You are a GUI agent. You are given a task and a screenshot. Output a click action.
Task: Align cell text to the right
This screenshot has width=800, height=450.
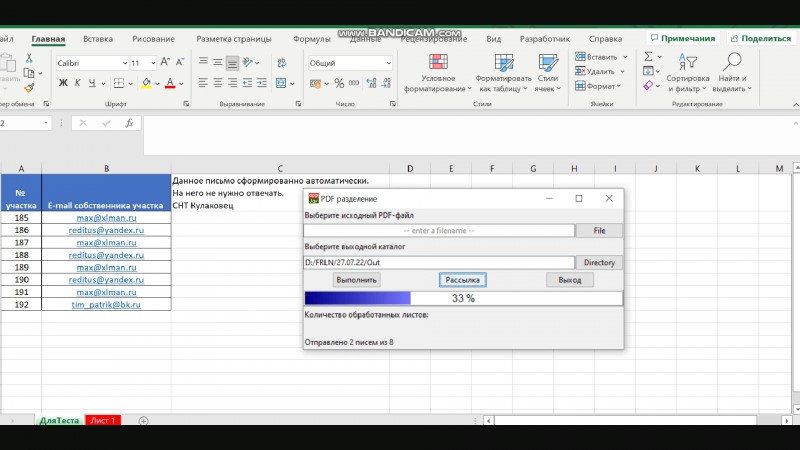click(233, 83)
